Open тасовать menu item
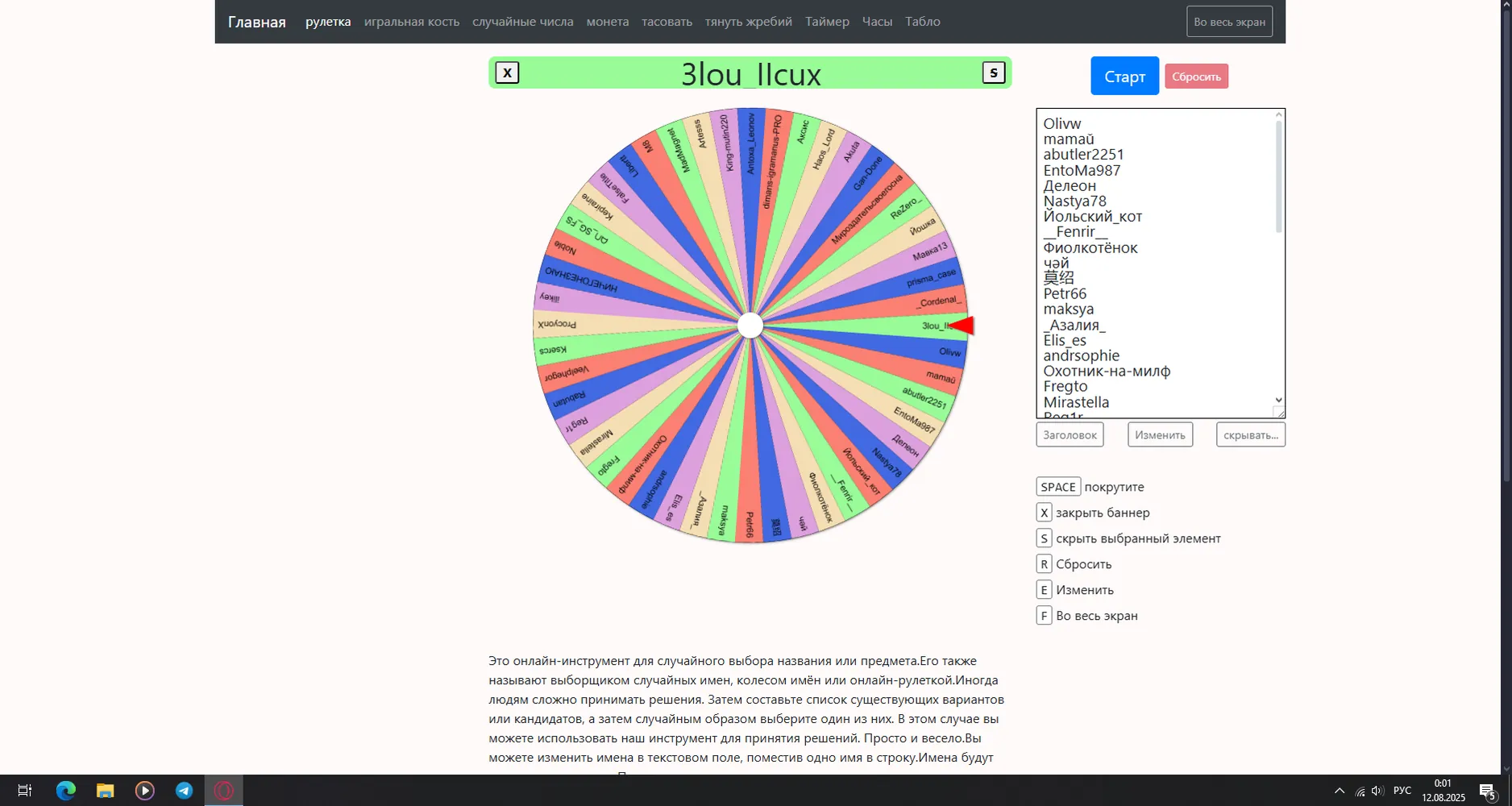Viewport: 1512px width, 806px height. (667, 22)
